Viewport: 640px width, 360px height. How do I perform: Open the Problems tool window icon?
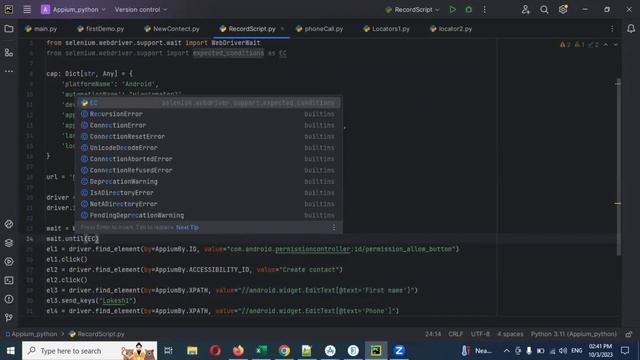(9, 299)
